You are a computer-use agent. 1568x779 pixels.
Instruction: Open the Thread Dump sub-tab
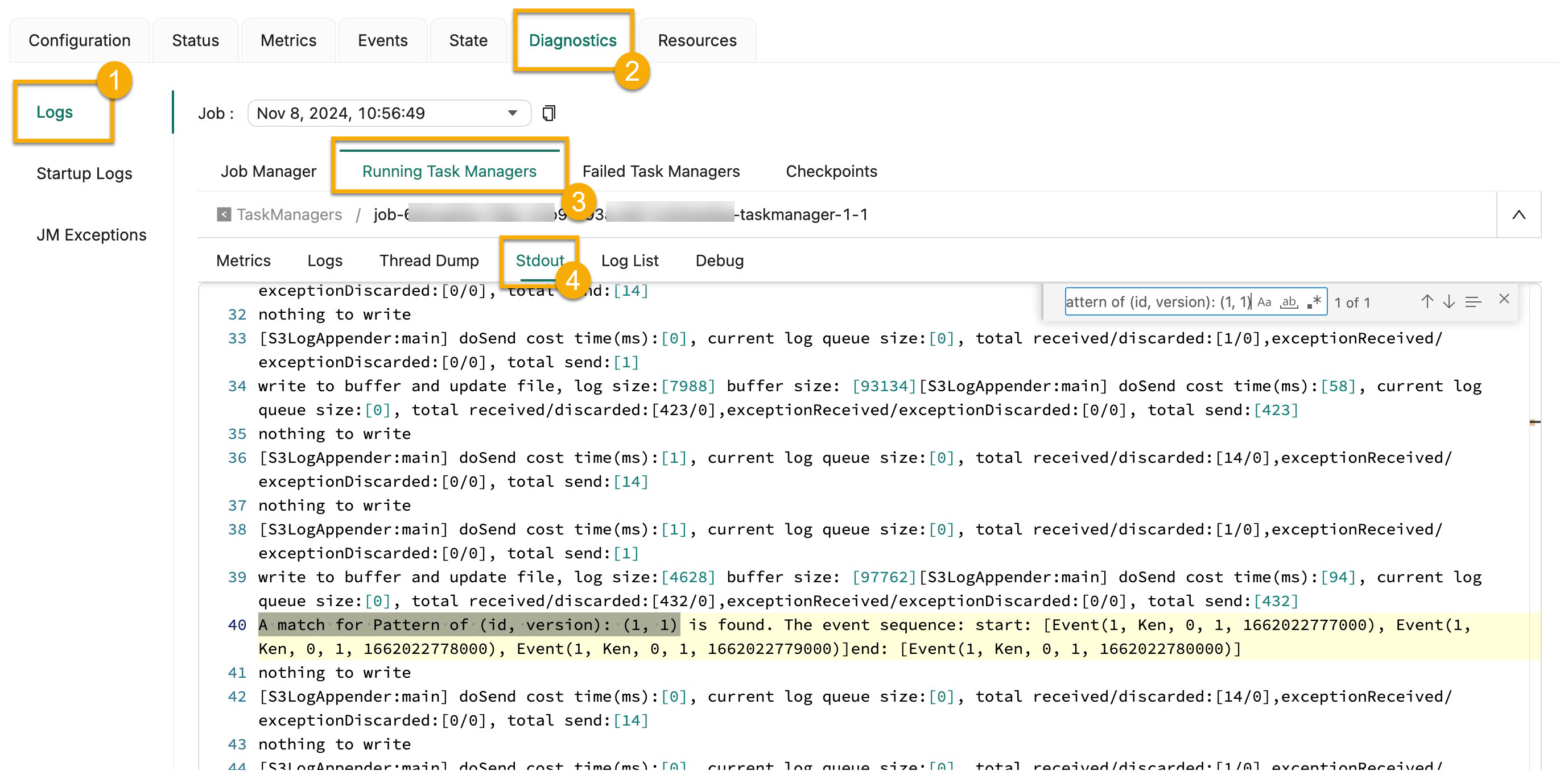click(428, 260)
